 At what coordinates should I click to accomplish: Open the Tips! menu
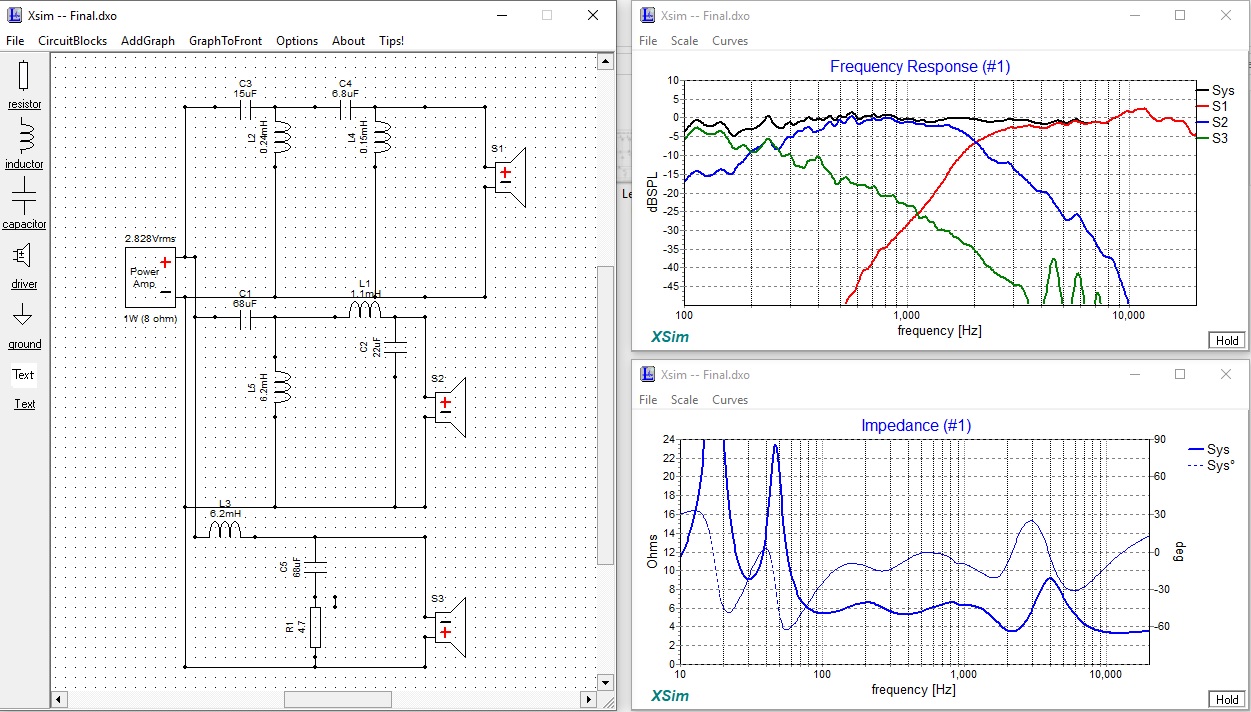[392, 41]
